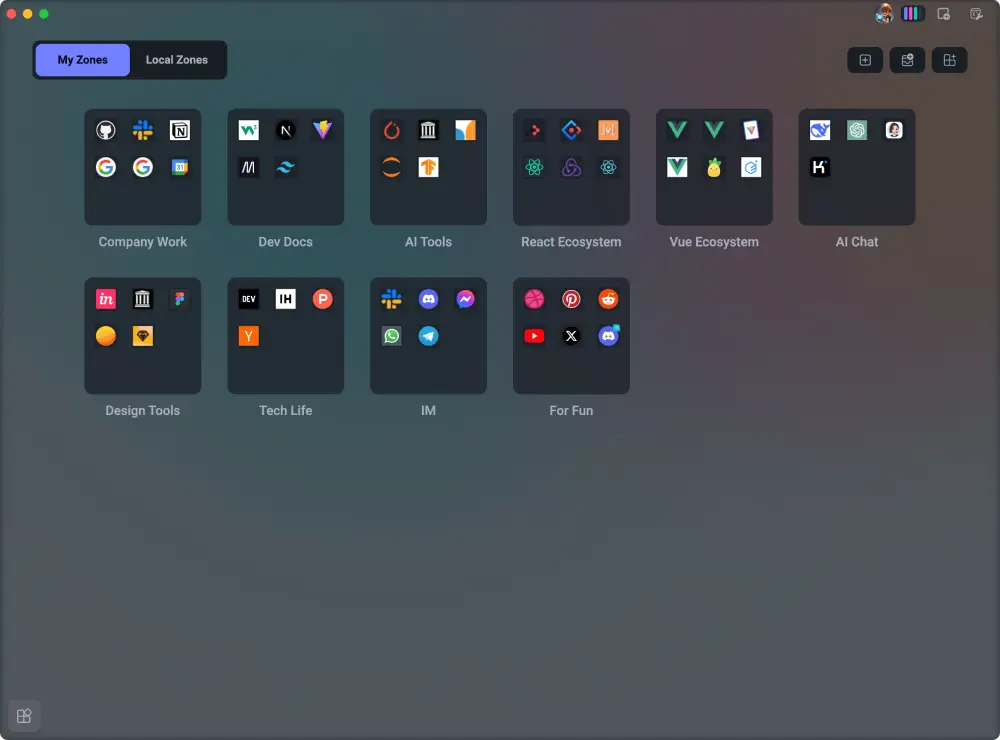The width and height of the screenshot is (1000, 740).
Task: Open the React Ecosystem zone label
Action: (x=571, y=242)
